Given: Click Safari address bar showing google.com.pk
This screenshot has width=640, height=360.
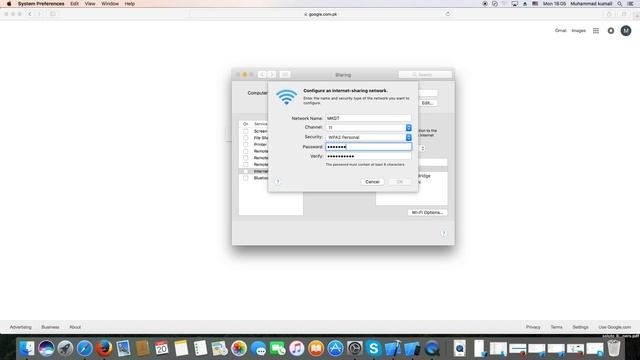Looking at the screenshot, I should (x=320, y=14).
